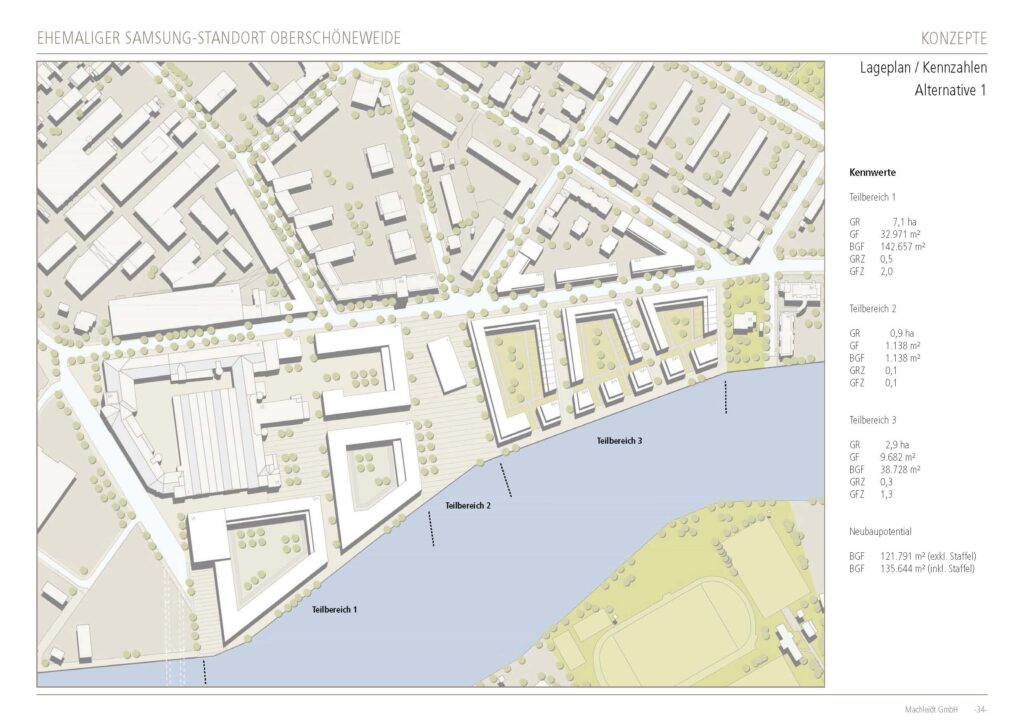Select the GR value 7,1 ha
The image size is (1024, 724).
click(897, 221)
